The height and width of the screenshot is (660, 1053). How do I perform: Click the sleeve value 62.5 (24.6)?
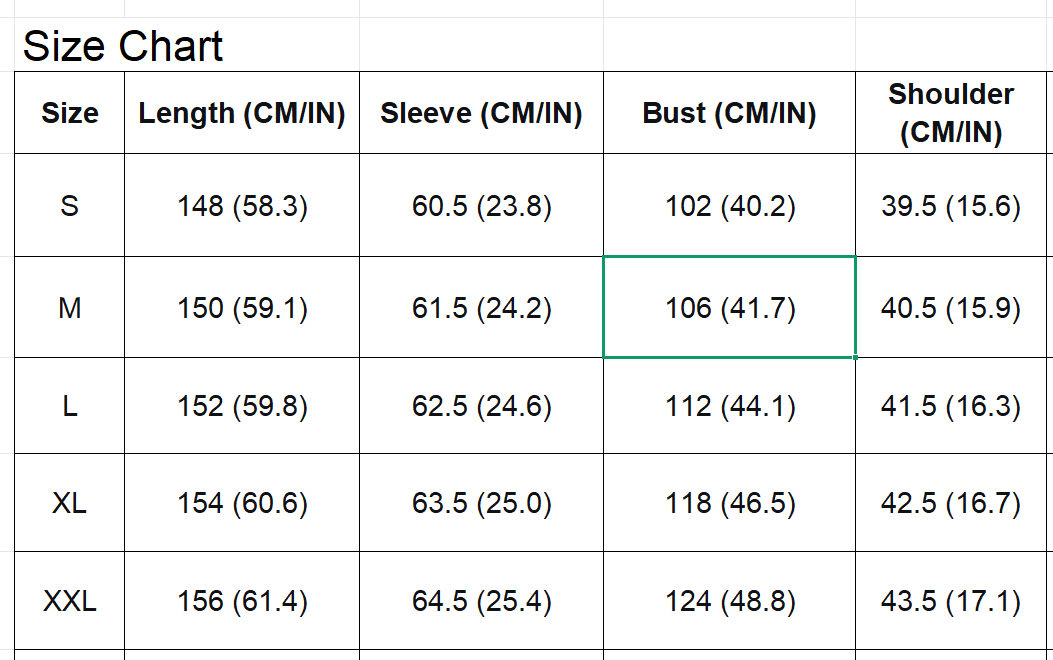[481, 406]
